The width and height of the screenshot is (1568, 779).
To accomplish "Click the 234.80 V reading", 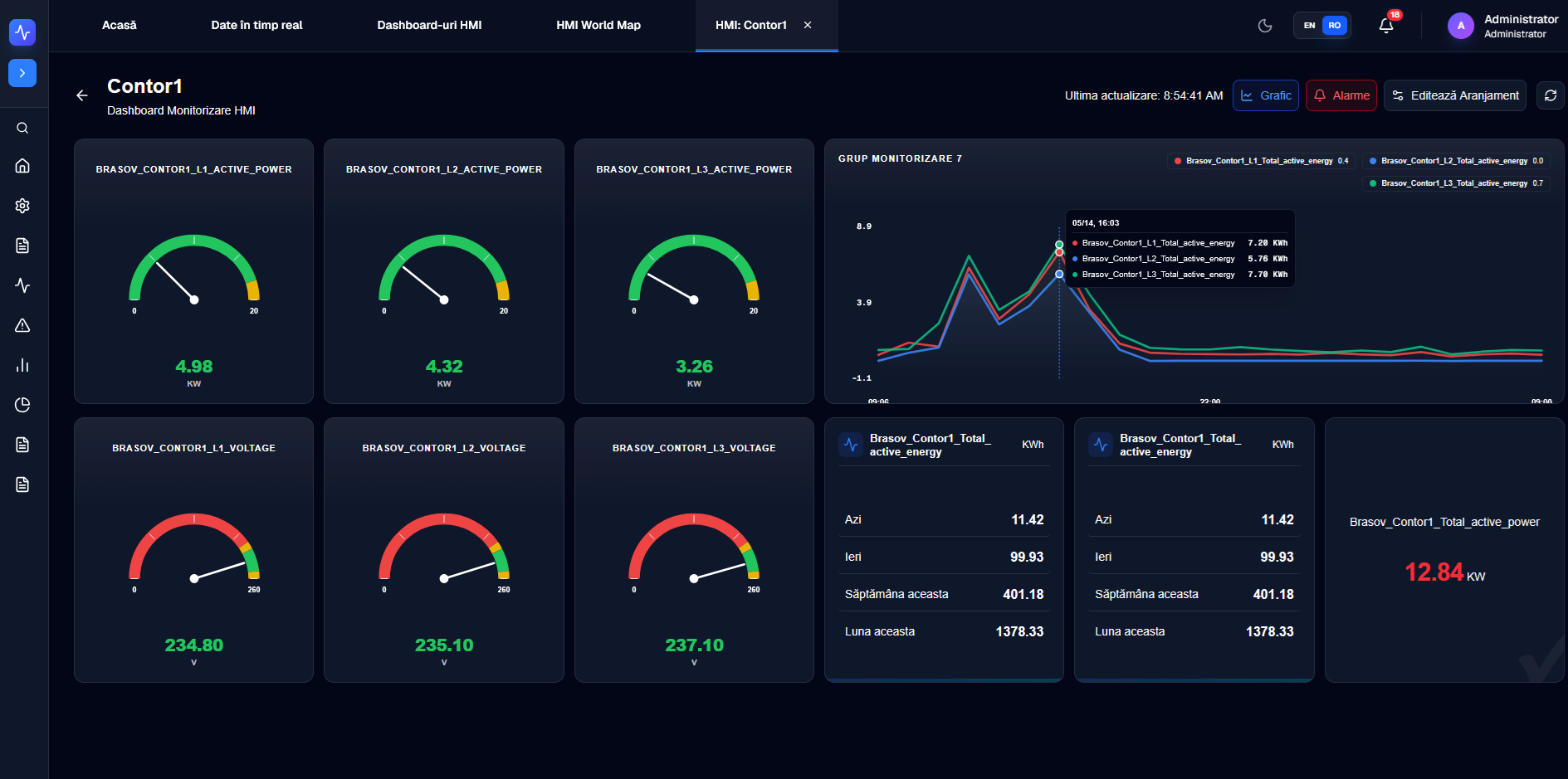I will (x=194, y=645).
